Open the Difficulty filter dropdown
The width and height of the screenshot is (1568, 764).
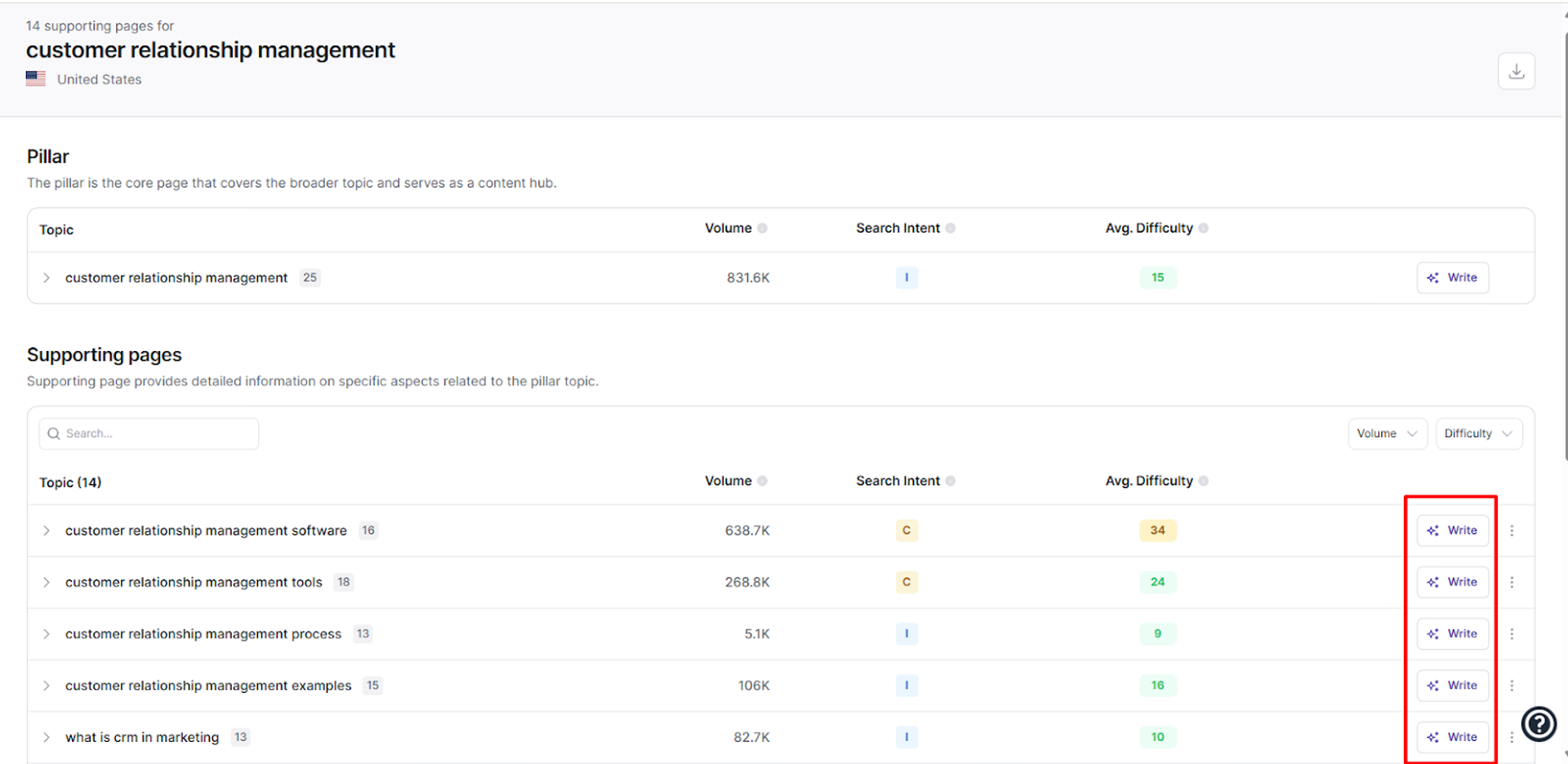click(x=1478, y=433)
